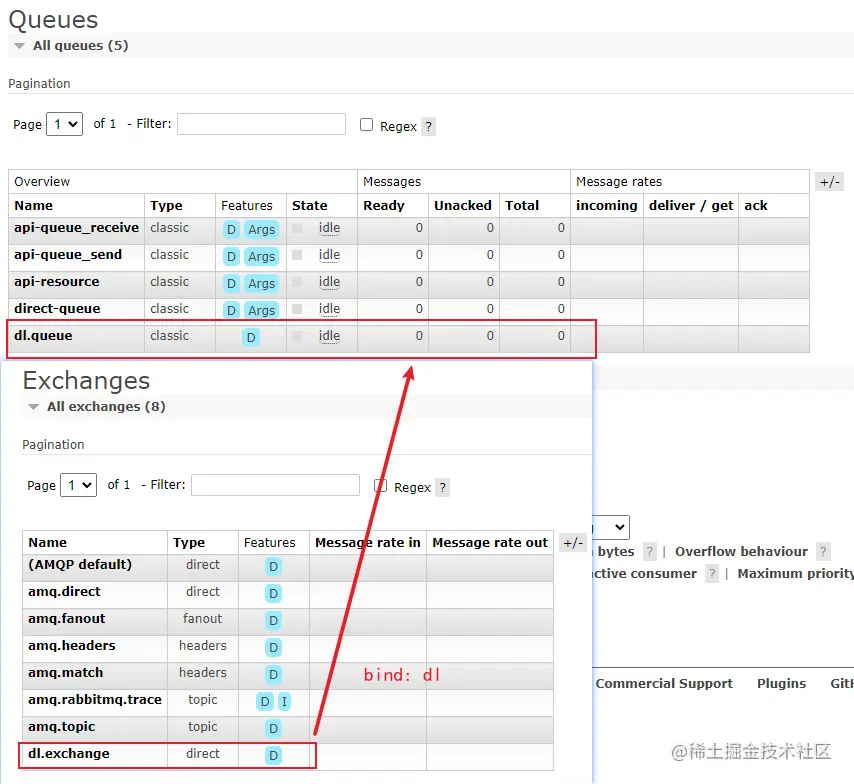
Task: Enable Regex checkbox in Exchanges pagination
Action: (381, 485)
